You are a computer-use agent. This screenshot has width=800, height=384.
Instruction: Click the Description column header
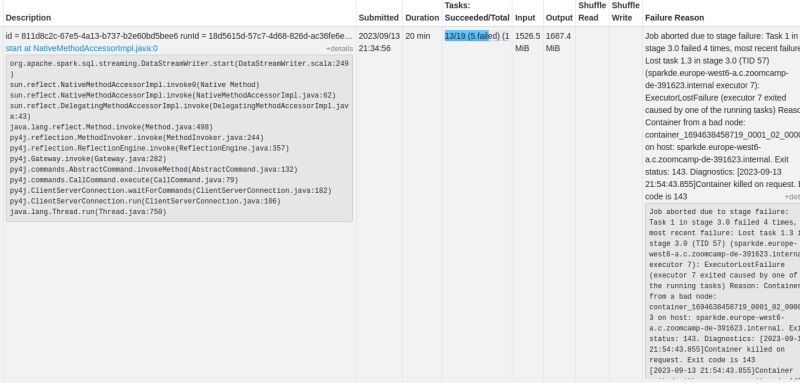pos(28,17)
